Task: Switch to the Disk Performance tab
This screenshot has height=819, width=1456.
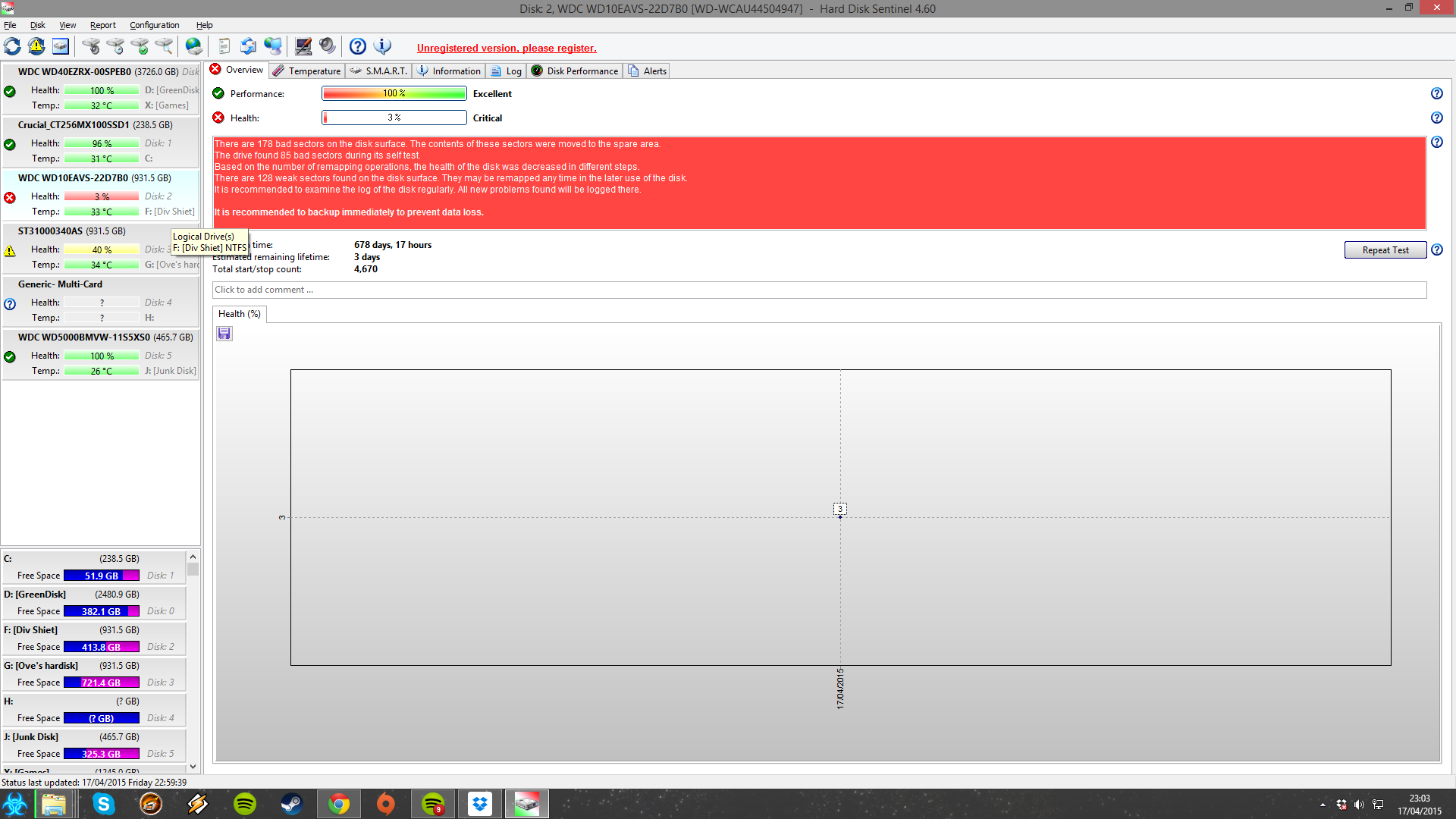Action: 574,71
